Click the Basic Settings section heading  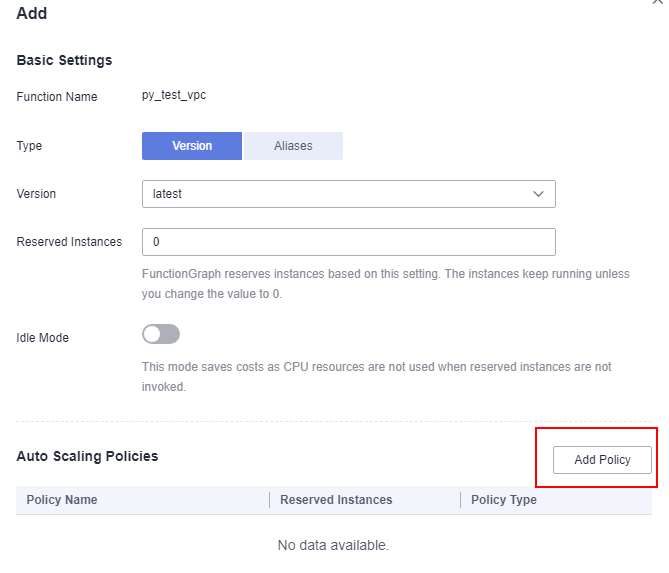(x=64, y=60)
